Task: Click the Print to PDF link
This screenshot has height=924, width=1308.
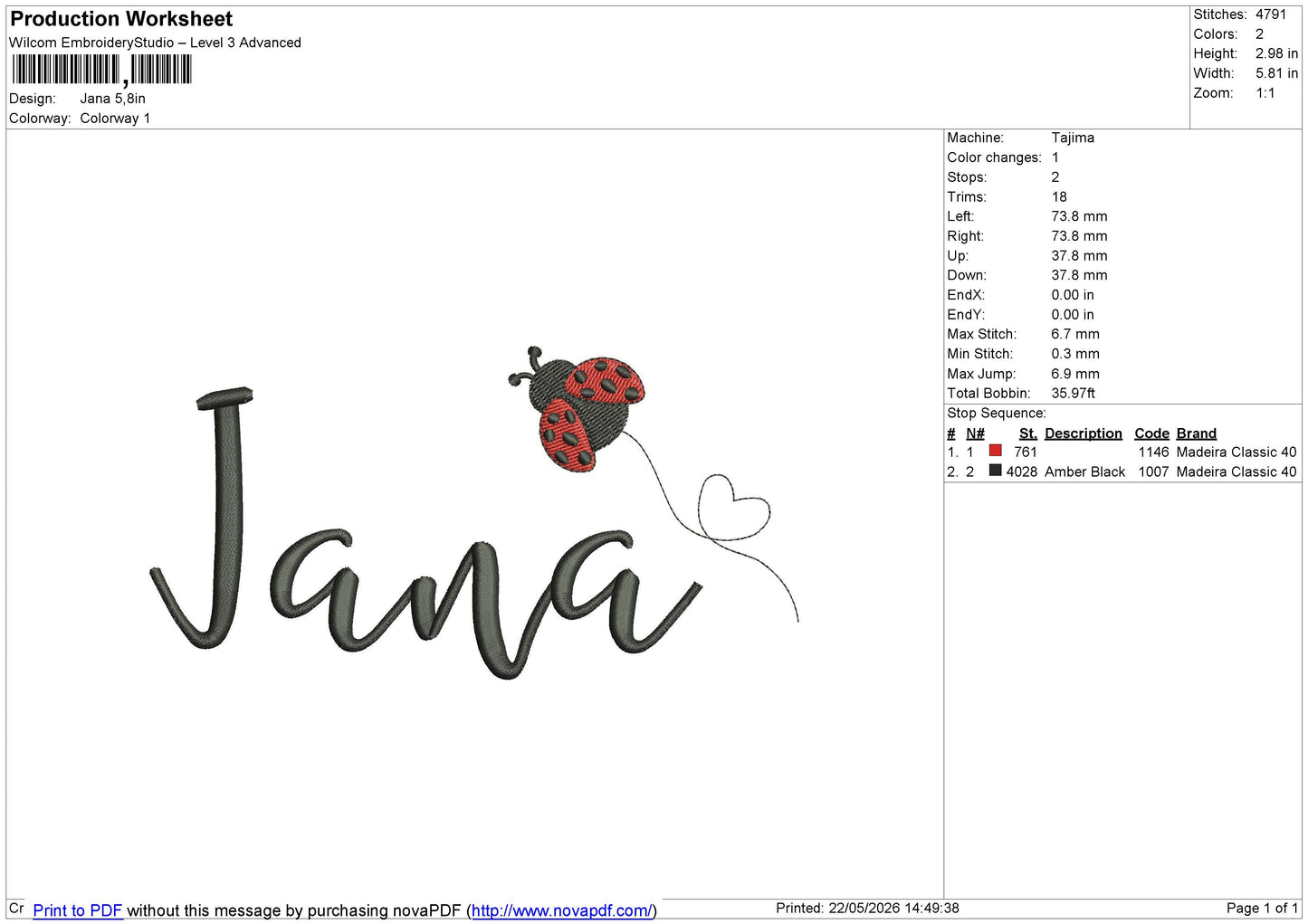Action: click(x=78, y=910)
